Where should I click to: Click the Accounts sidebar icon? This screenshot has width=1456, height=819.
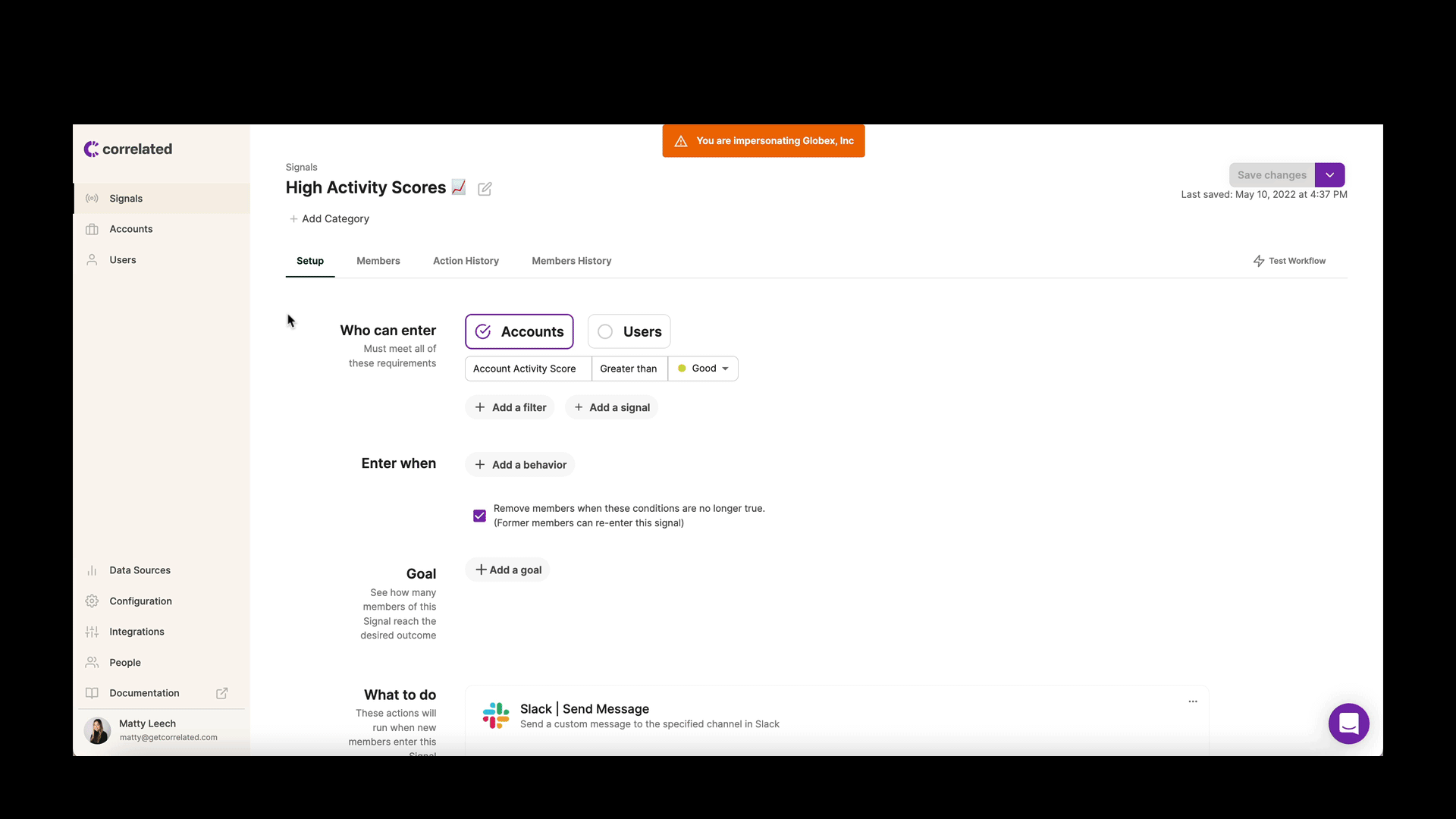pos(92,229)
